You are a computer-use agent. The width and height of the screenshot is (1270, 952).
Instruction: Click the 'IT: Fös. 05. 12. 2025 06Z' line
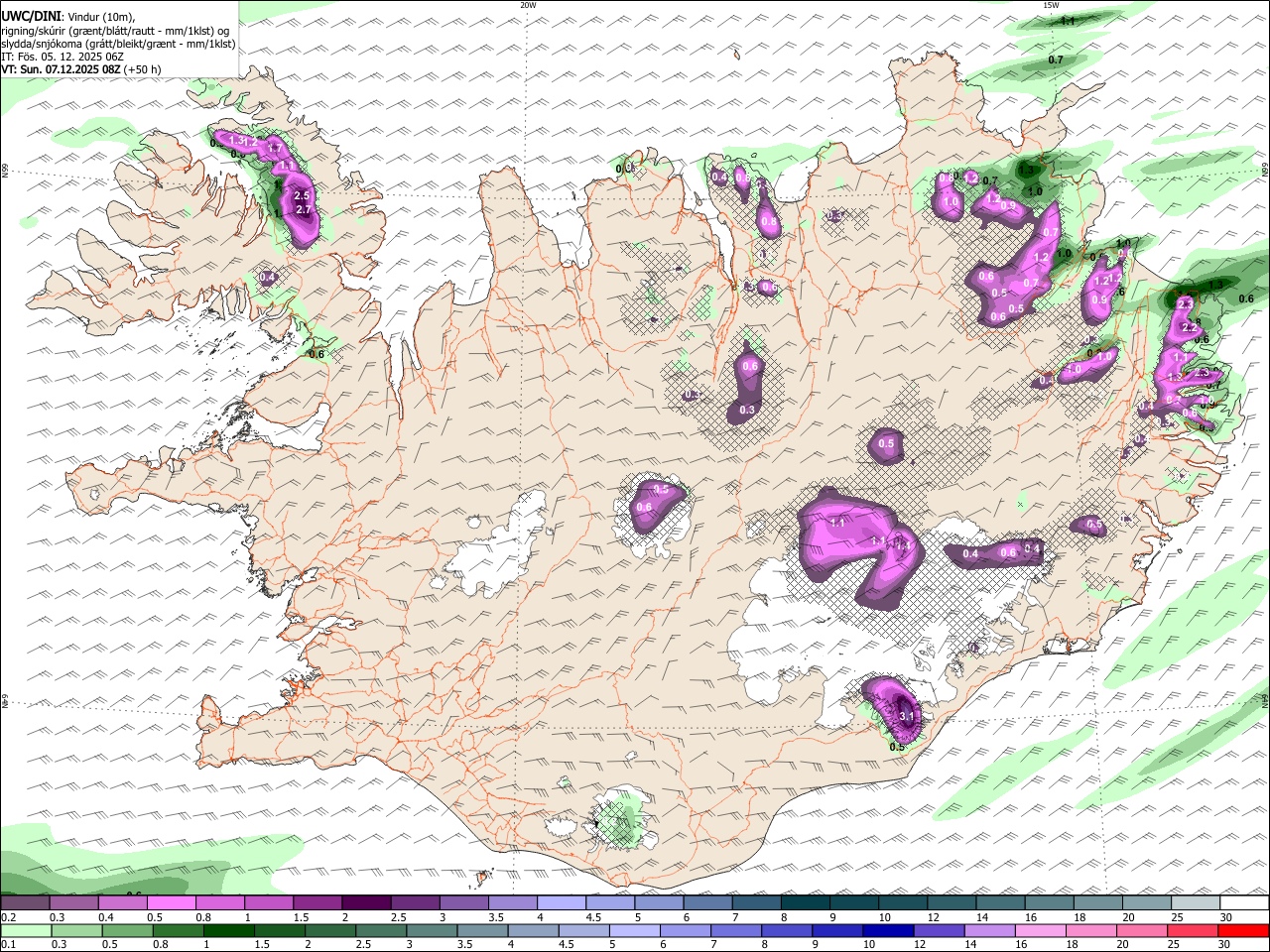tap(63, 57)
